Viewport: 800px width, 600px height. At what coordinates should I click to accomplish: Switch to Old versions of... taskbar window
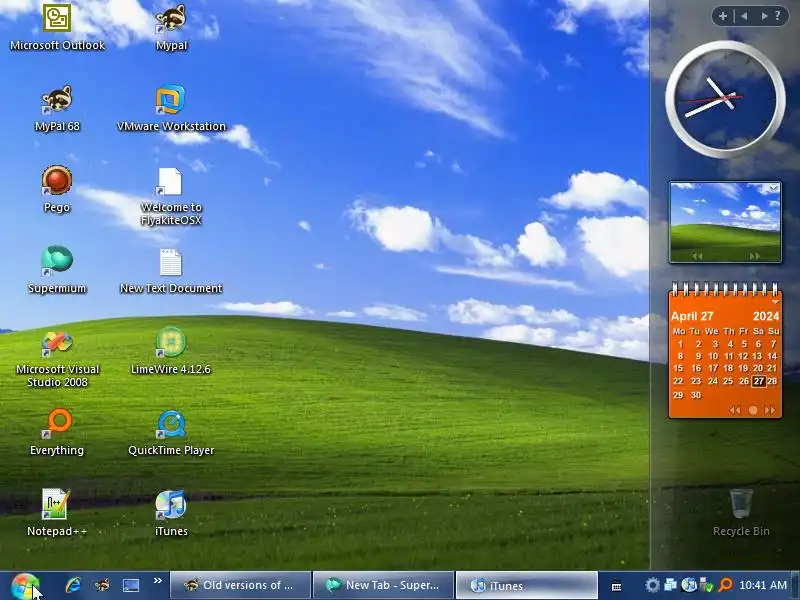click(x=240, y=585)
